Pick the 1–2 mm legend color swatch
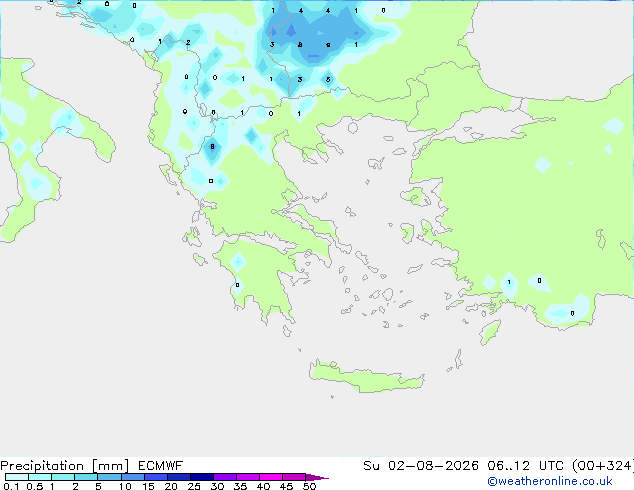The width and height of the screenshot is (634, 490). [x=63, y=477]
